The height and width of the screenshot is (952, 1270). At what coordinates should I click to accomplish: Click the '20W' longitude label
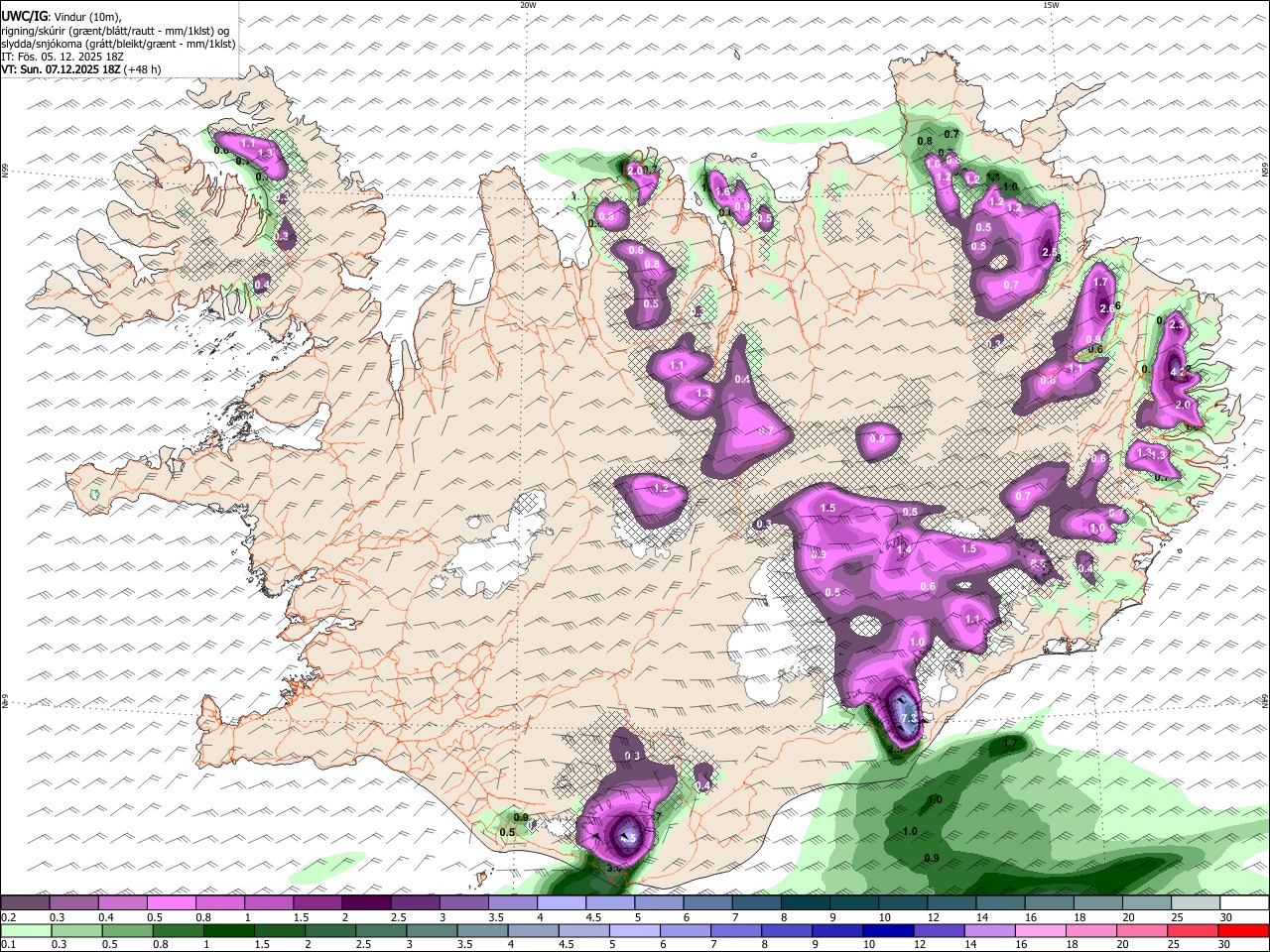tap(528, 5)
